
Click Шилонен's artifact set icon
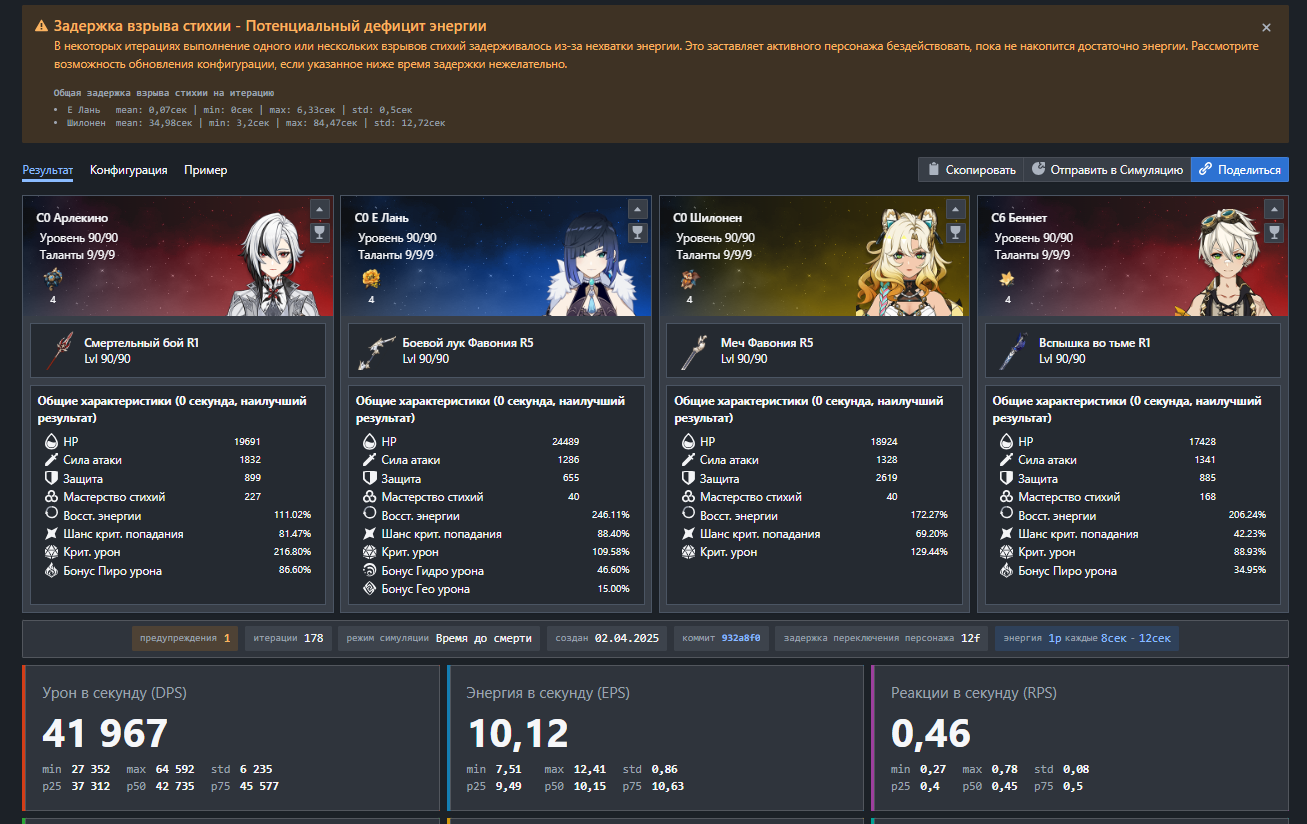(x=689, y=278)
